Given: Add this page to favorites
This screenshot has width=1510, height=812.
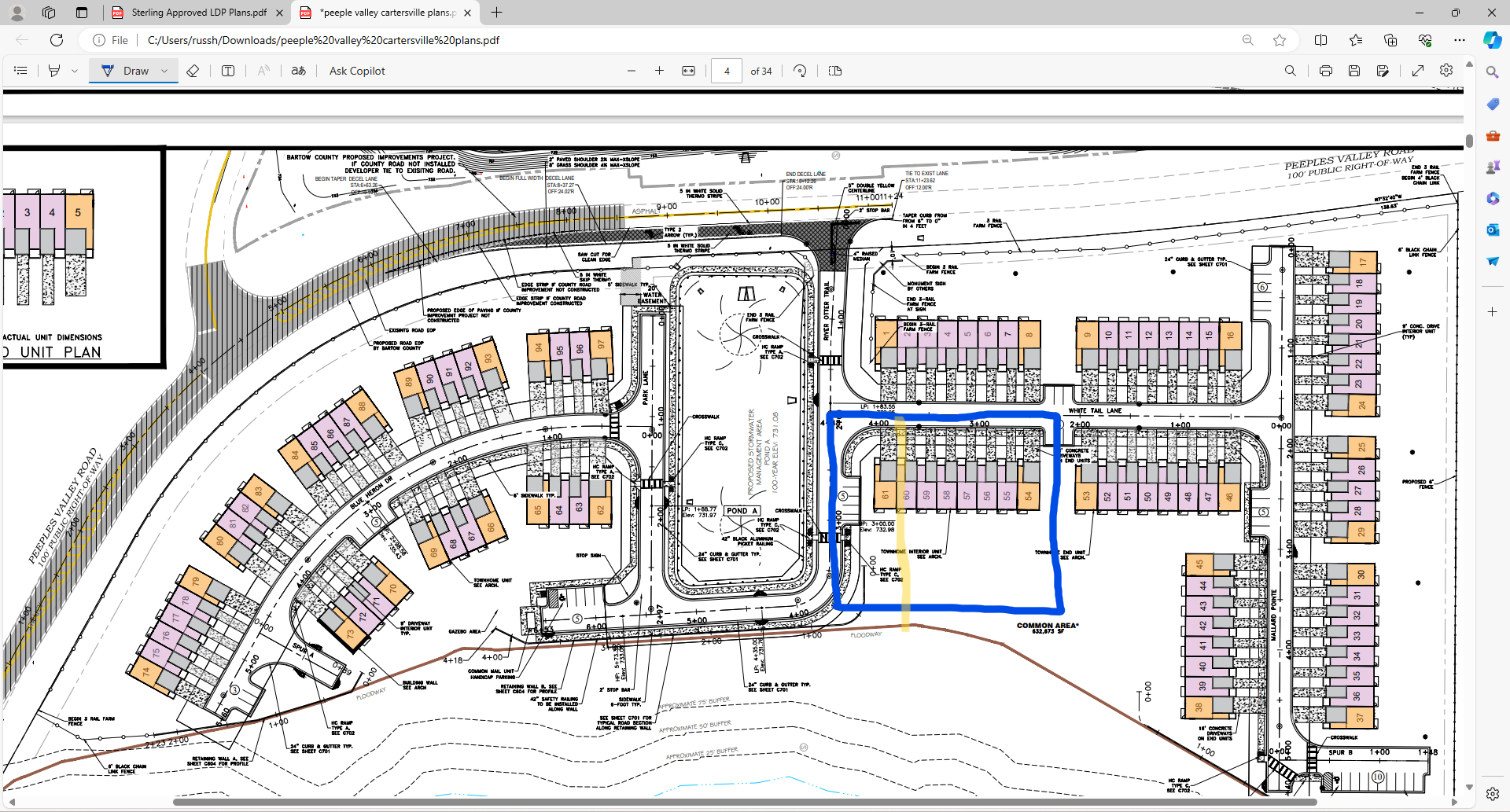Looking at the screenshot, I should [x=1280, y=40].
